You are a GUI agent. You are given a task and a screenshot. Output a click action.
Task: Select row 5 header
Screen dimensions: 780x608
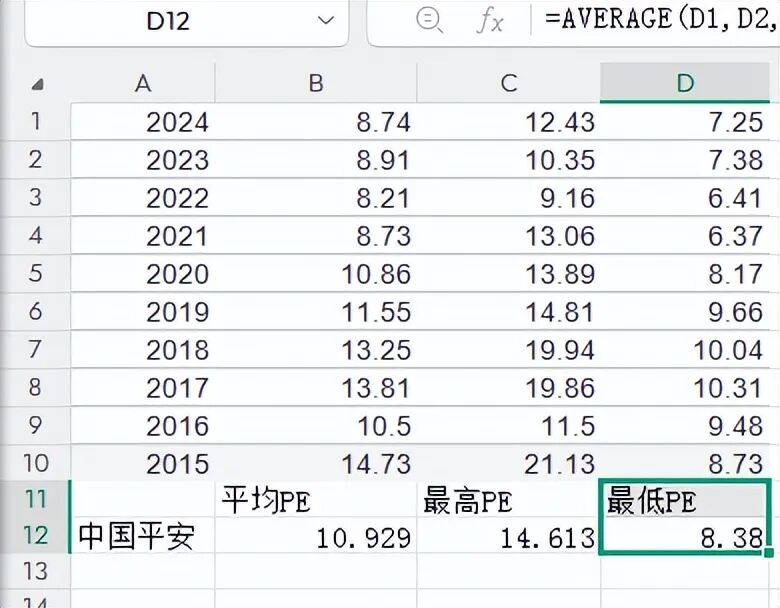35,273
